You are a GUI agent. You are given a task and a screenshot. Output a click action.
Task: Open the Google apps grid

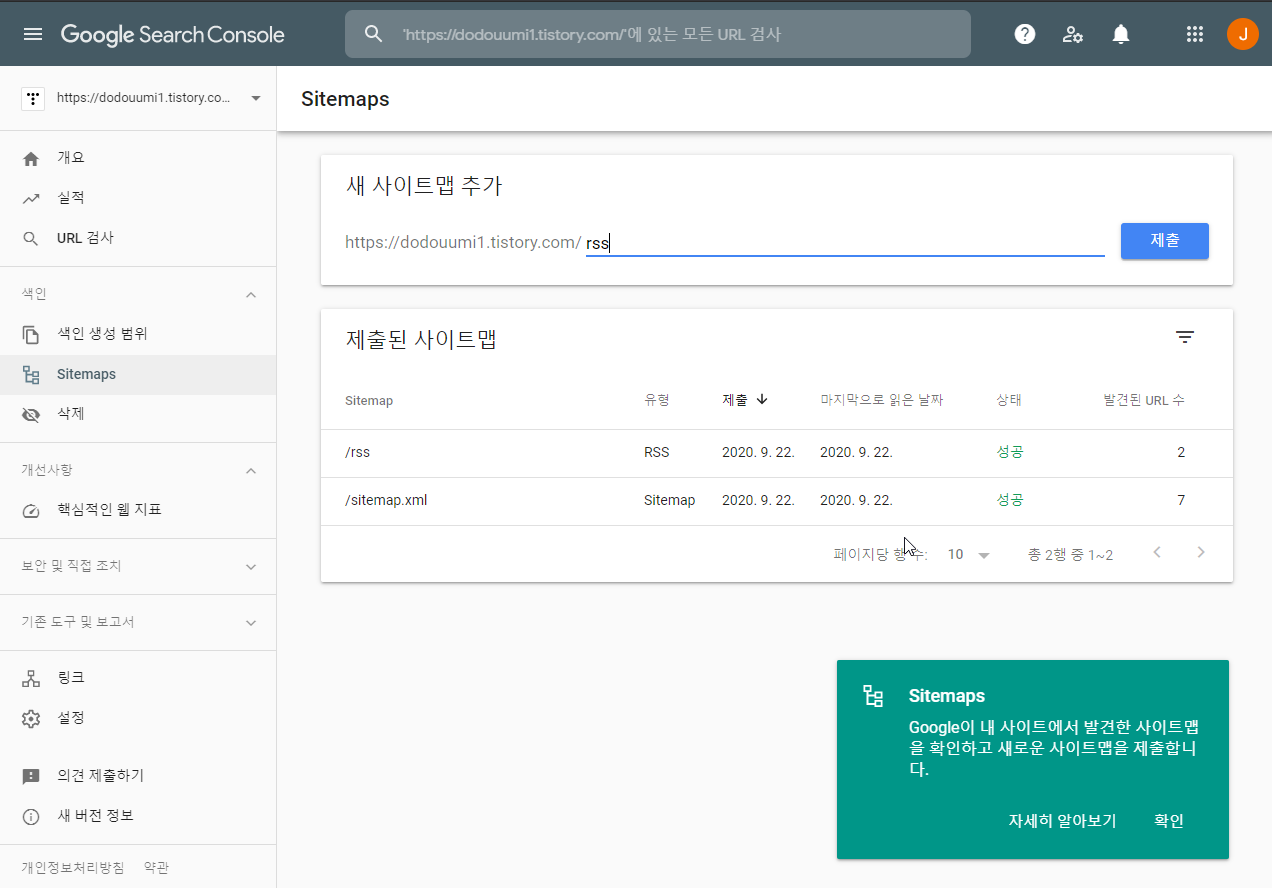[1194, 34]
